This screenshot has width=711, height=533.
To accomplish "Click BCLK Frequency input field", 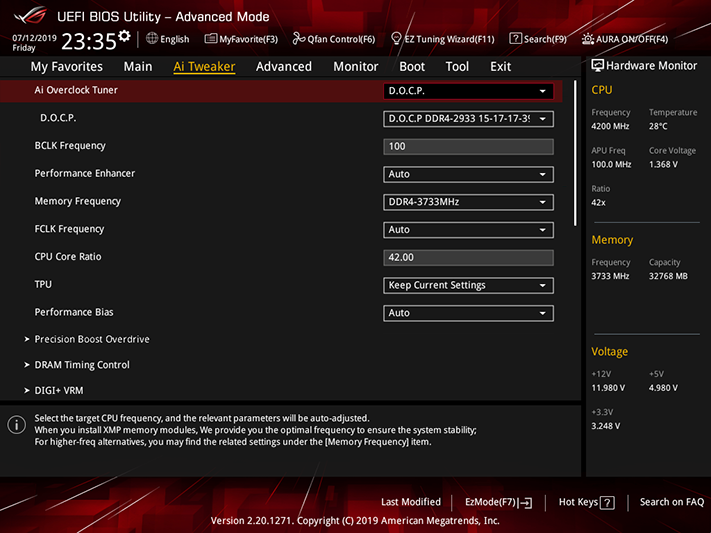I will 468,147.
